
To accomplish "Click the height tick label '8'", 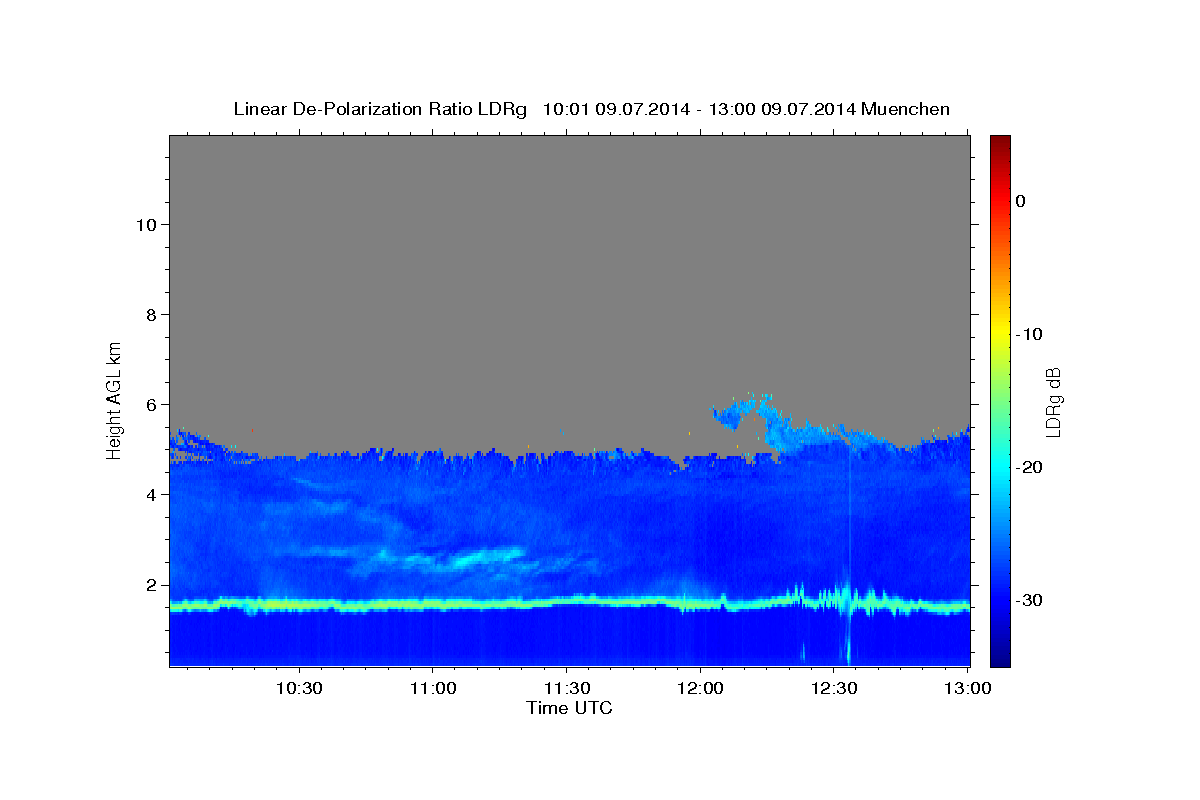I will (x=150, y=314).
